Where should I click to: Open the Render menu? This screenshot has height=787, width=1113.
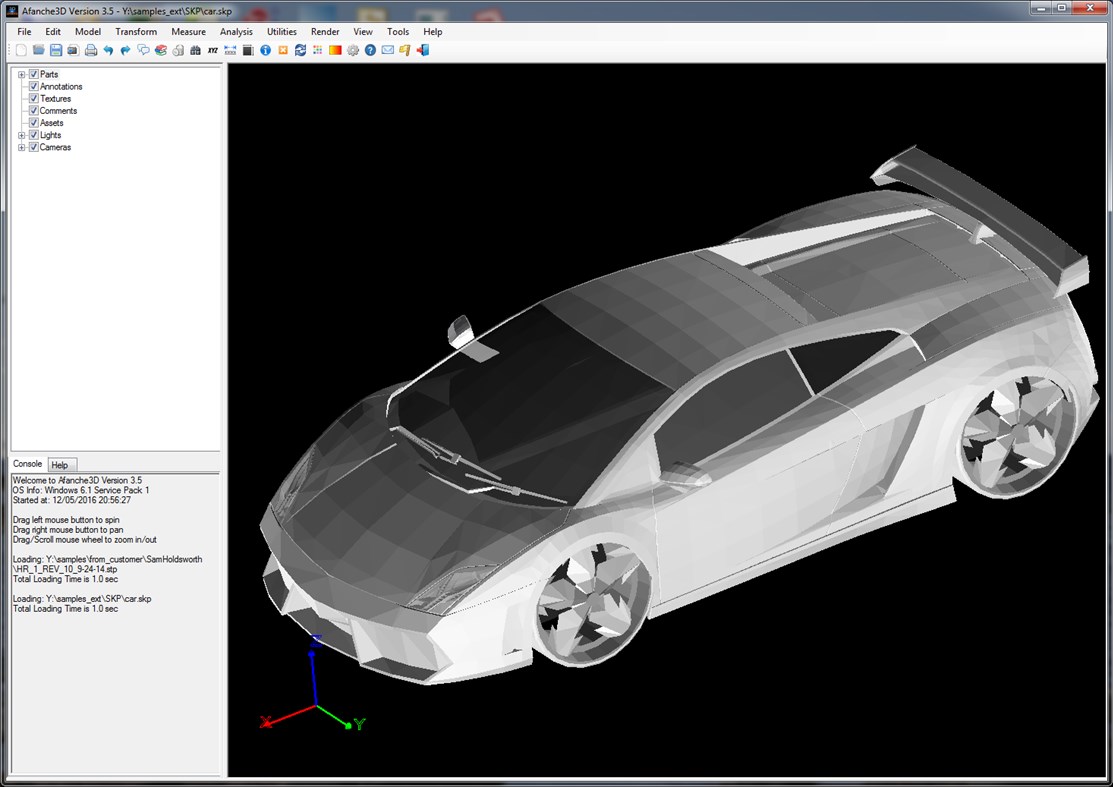[325, 32]
